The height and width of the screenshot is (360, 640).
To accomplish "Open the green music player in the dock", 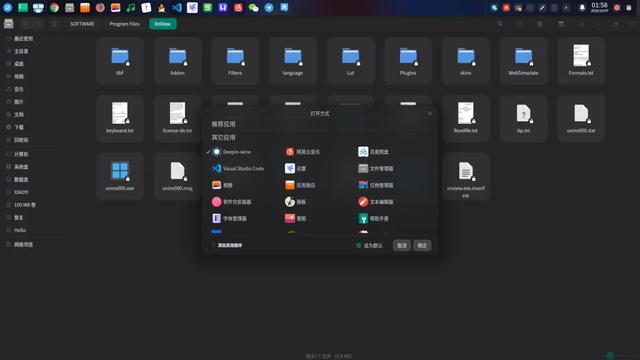I will click(x=131, y=7).
